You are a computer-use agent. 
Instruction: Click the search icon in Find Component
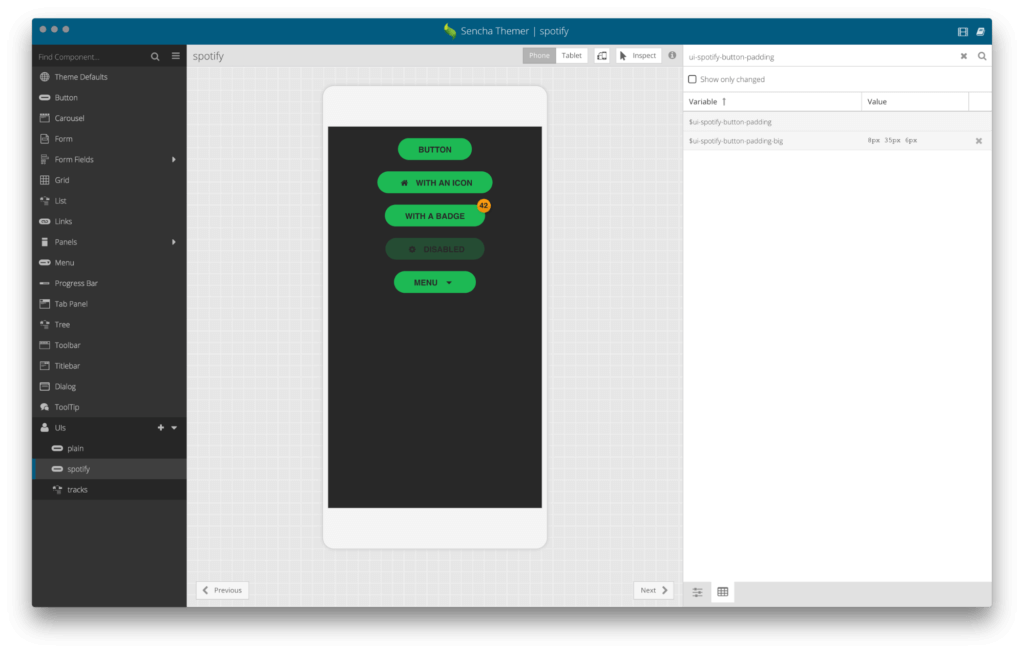pyautogui.click(x=155, y=57)
